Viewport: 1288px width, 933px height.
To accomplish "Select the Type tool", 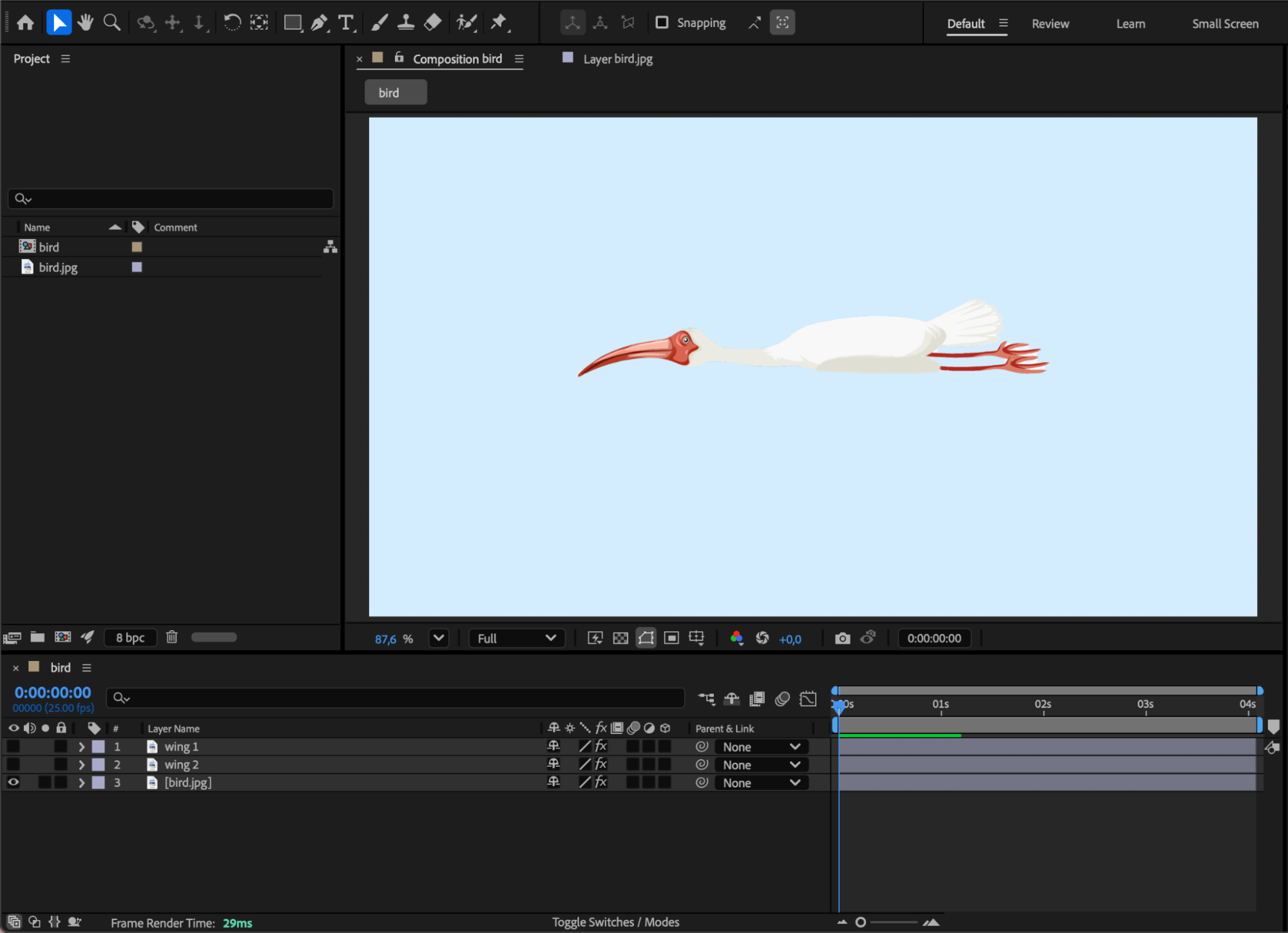I will (x=347, y=23).
